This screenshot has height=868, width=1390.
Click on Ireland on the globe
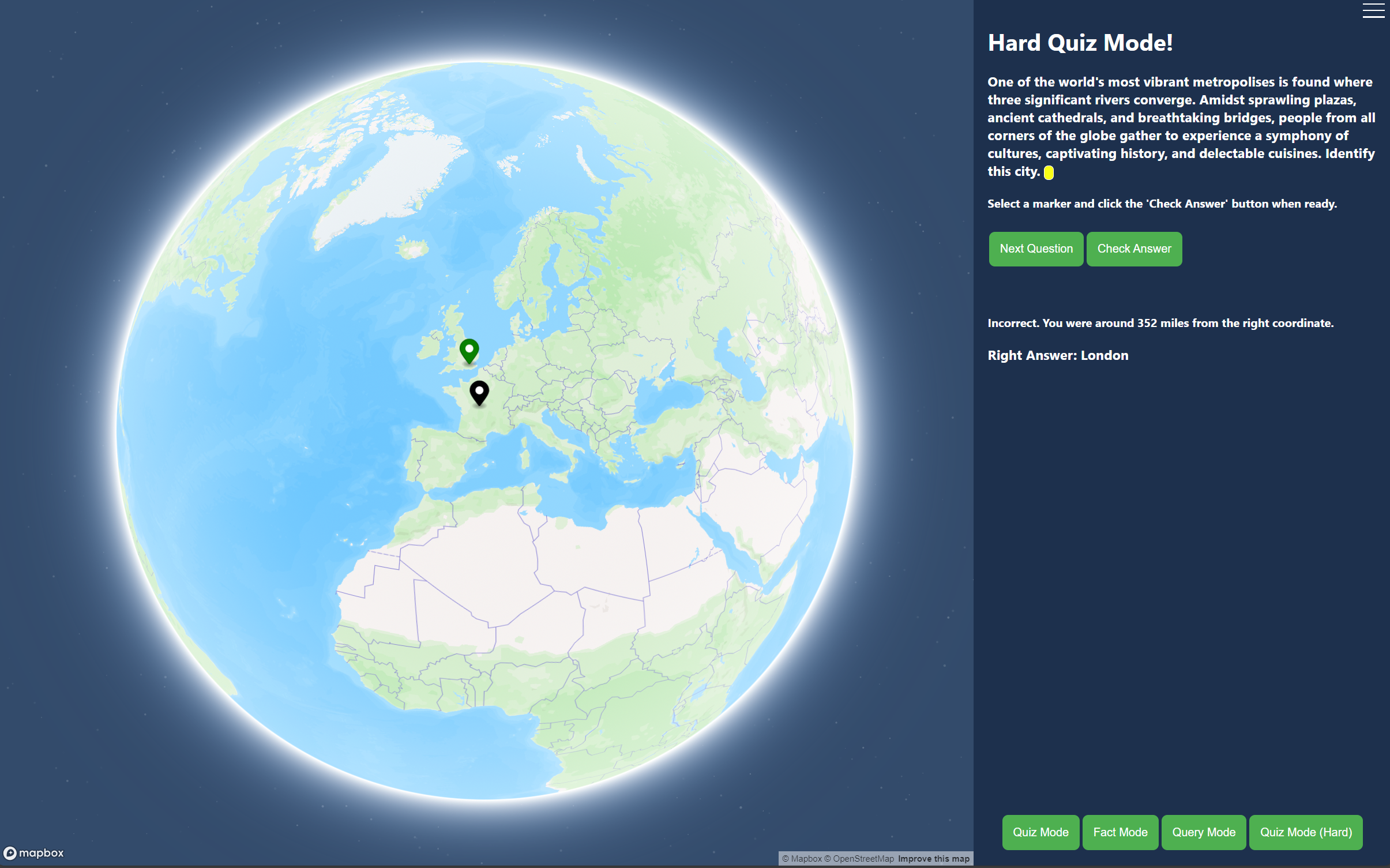(x=430, y=347)
